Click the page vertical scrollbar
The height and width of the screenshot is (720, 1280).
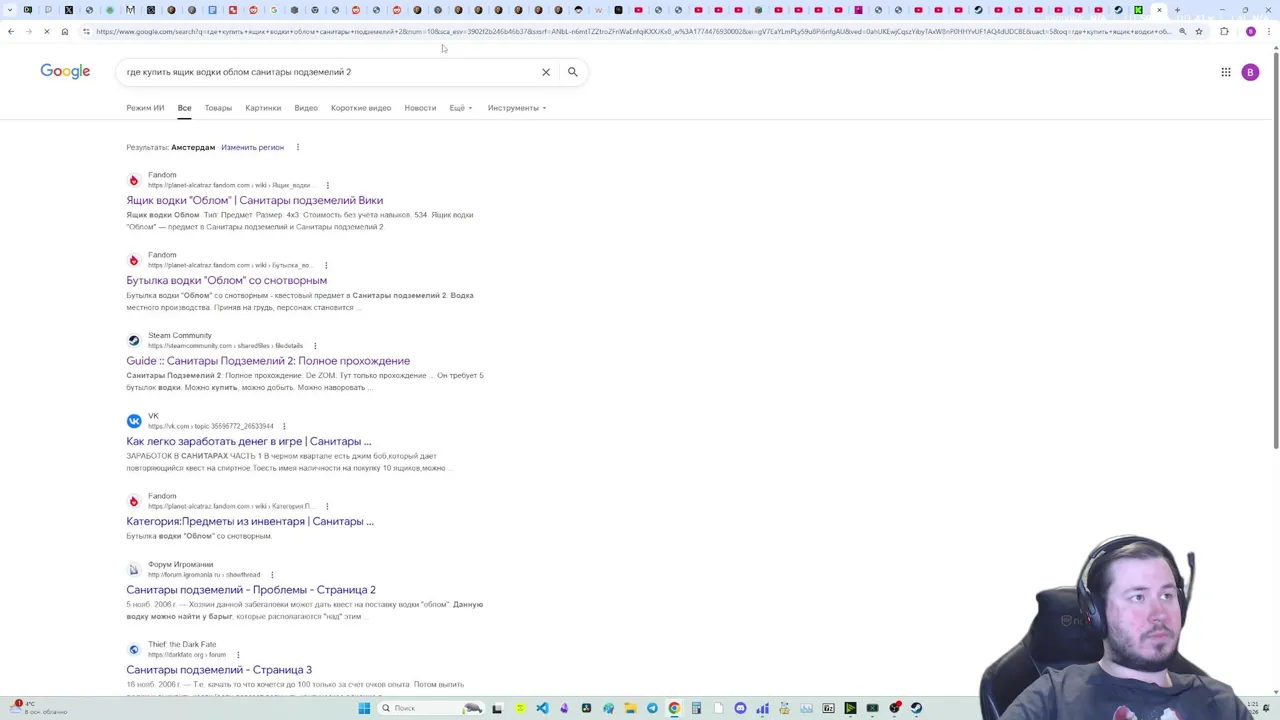click(1275, 250)
